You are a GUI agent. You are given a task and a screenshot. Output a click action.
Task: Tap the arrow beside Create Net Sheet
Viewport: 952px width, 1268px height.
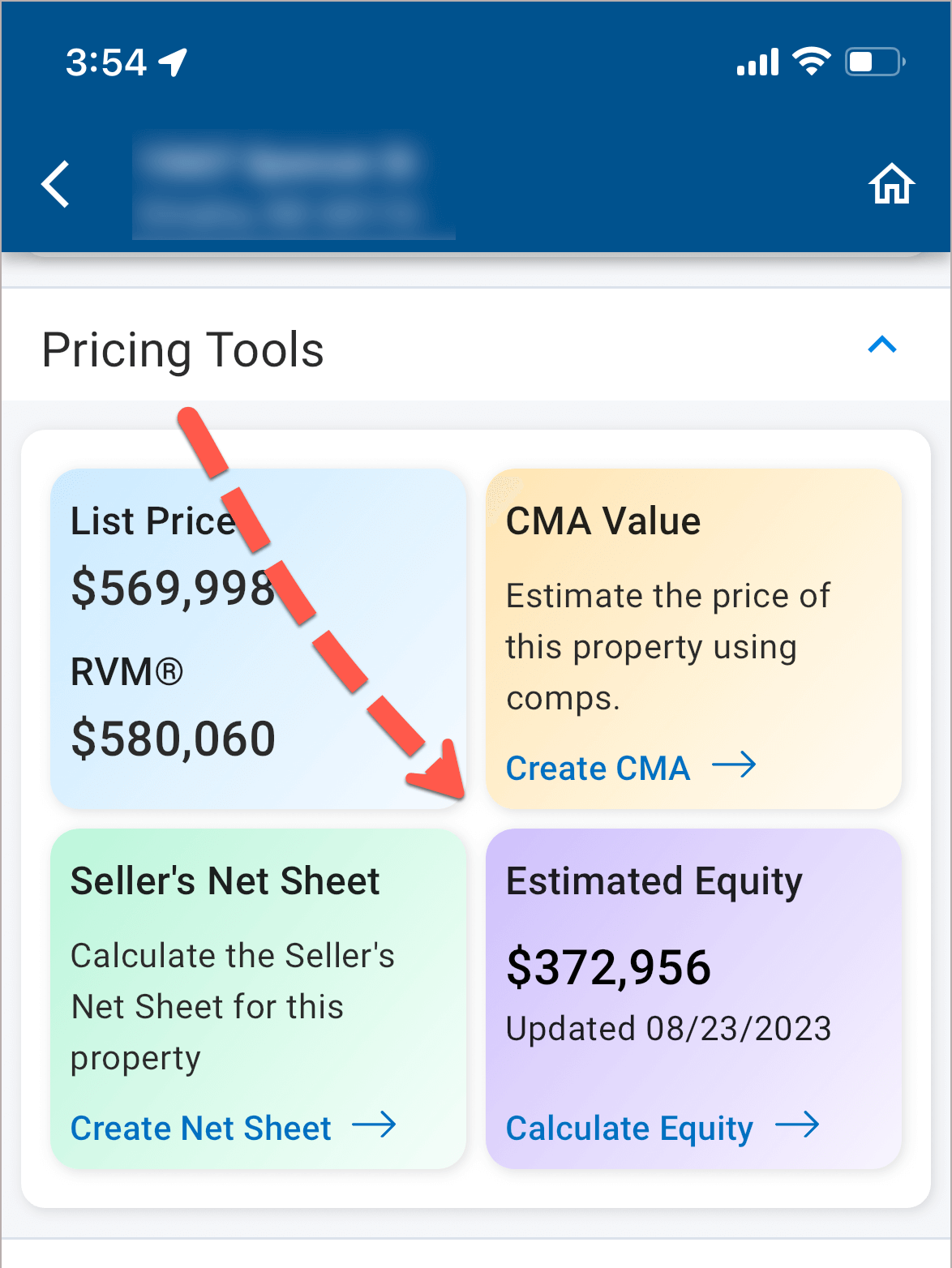coord(374,1124)
